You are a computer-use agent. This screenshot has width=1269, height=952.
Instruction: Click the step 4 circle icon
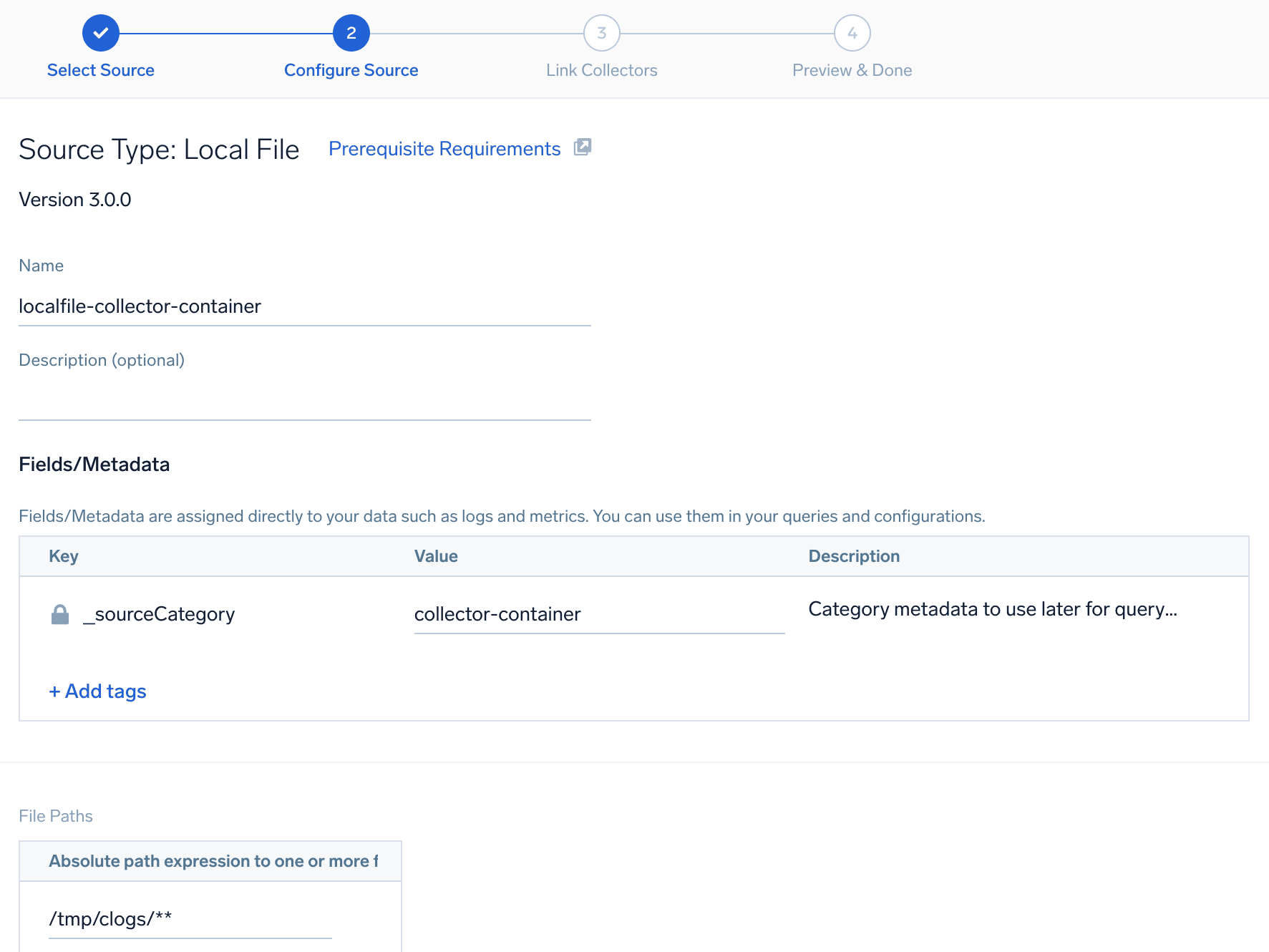click(x=852, y=32)
